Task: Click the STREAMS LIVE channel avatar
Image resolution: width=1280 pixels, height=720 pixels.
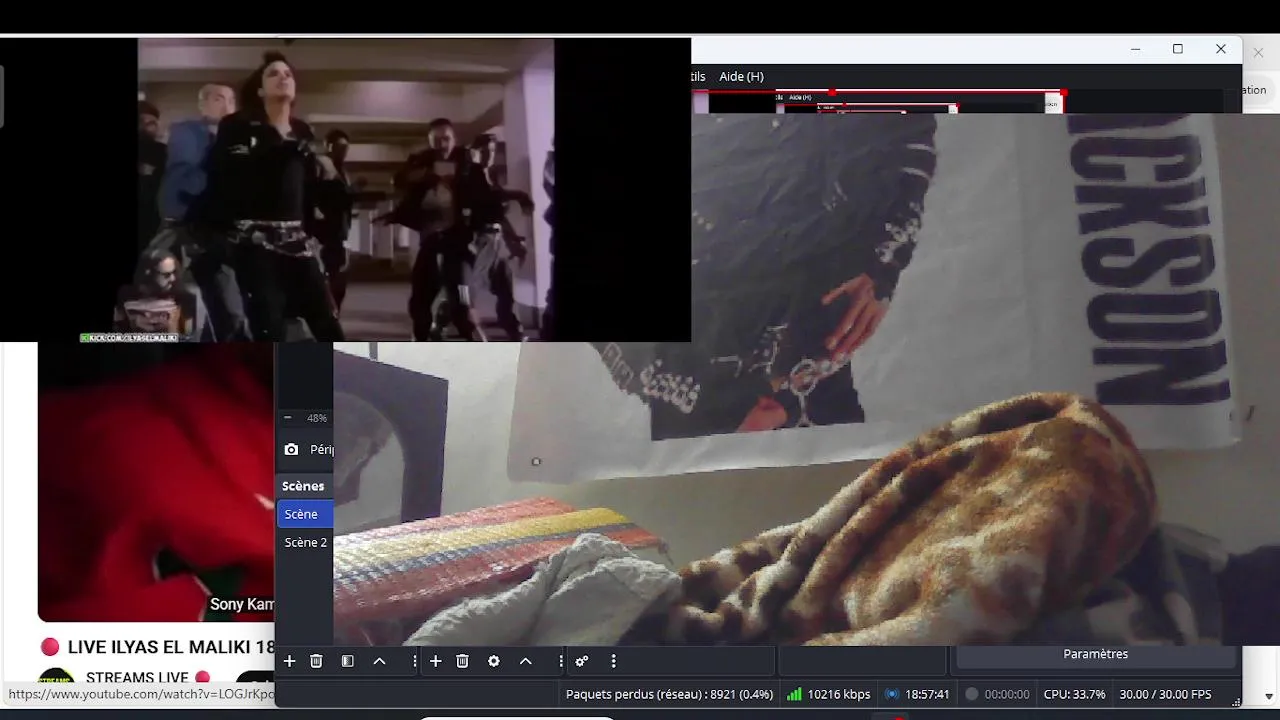Action: click(x=56, y=677)
